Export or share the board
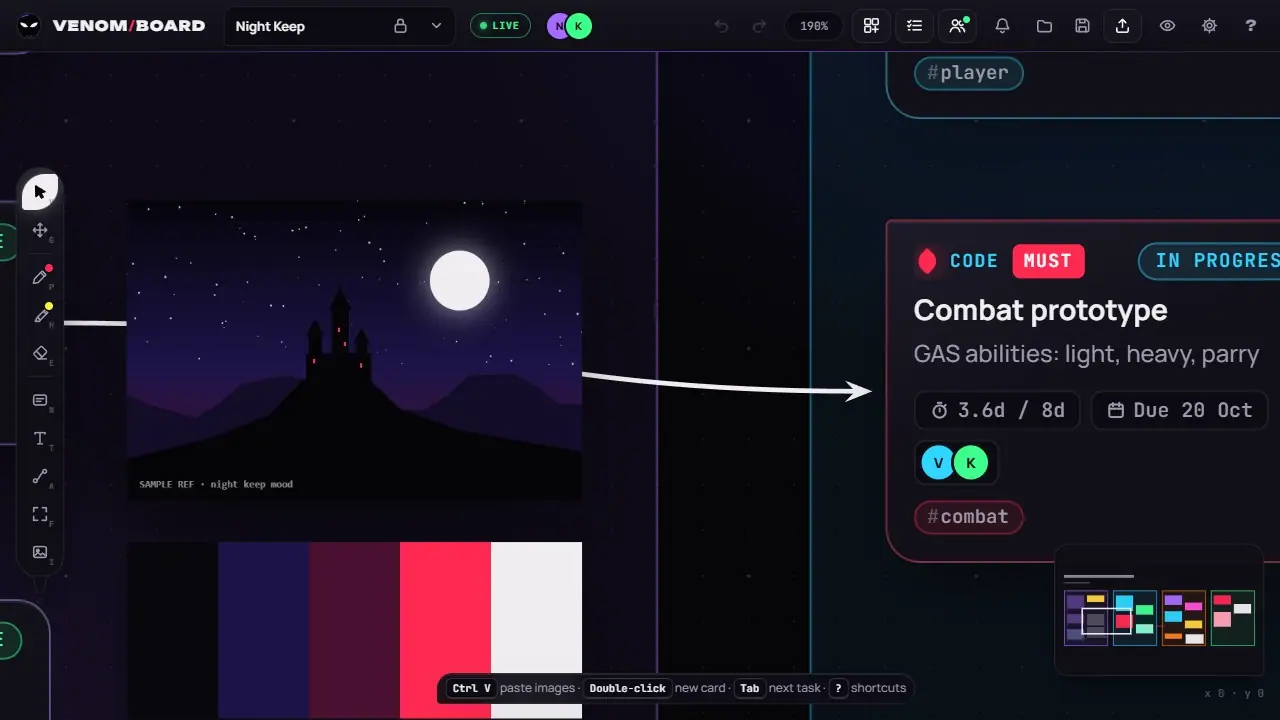Image resolution: width=1280 pixels, height=720 pixels. [x=1122, y=26]
